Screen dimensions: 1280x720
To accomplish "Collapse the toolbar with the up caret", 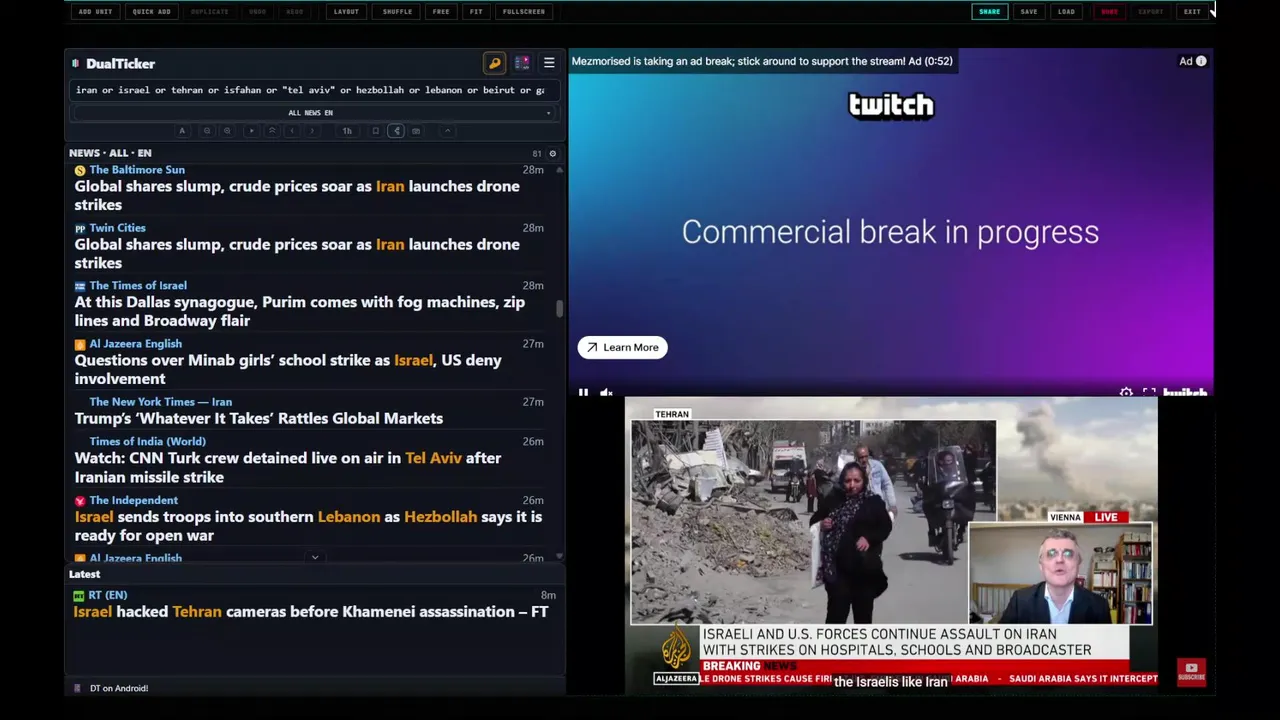I will pos(447,131).
